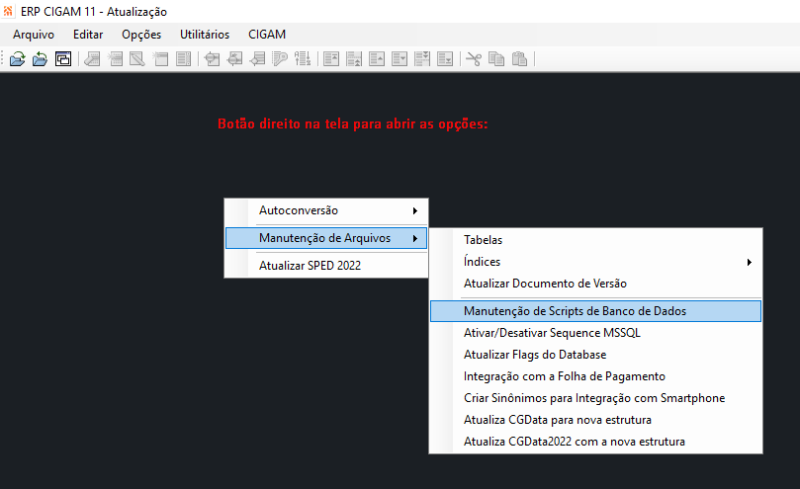Choose Ativar/Desativar Sequence MSSQL

click(x=595, y=333)
